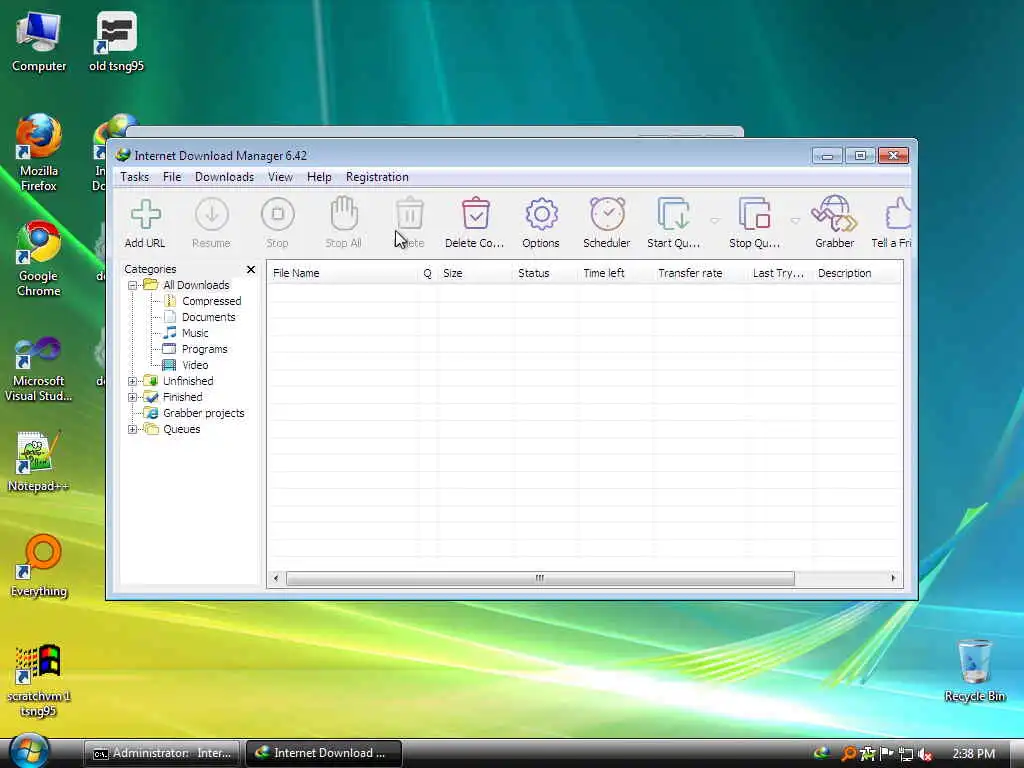Open the Everything search desktop icon
The image size is (1024, 768).
pyautogui.click(x=39, y=566)
